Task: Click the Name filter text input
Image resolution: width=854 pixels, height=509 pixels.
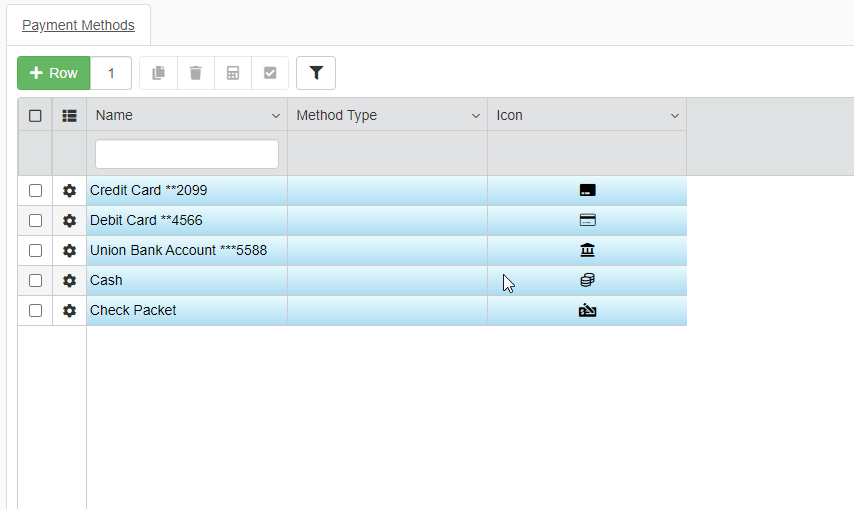Action: pyautogui.click(x=187, y=154)
